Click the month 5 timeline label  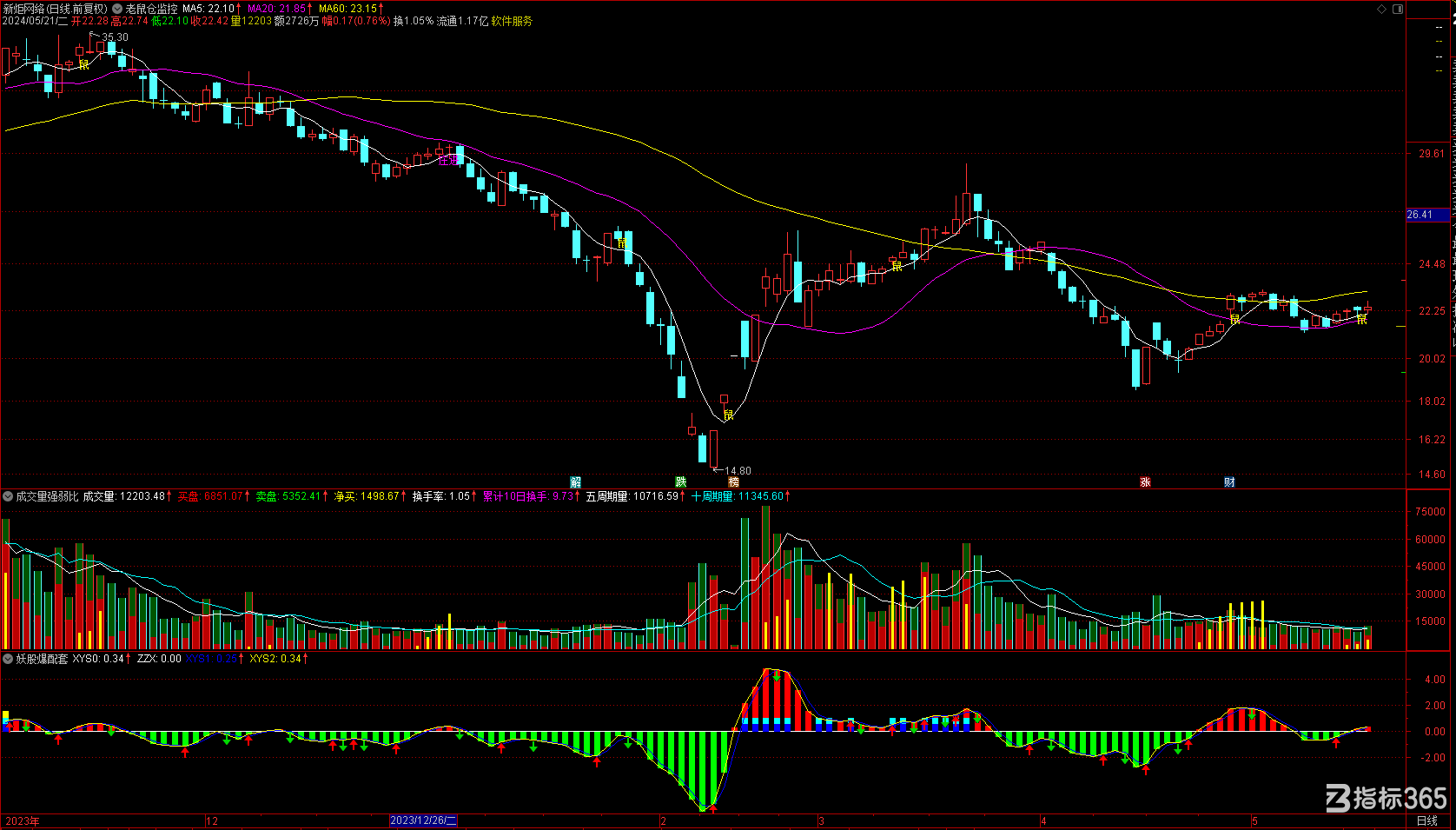tap(1255, 820)
